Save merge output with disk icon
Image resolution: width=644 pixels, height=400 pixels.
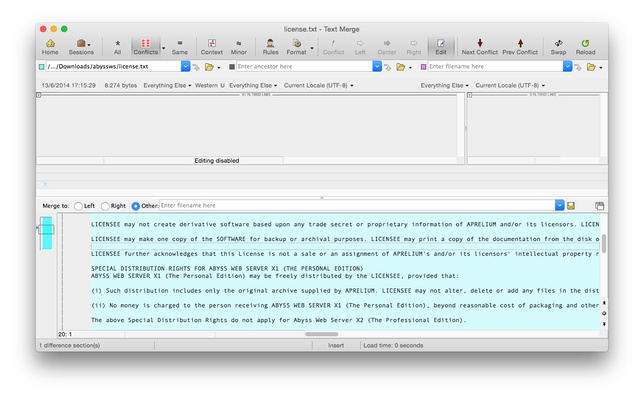tap(571, 206)
